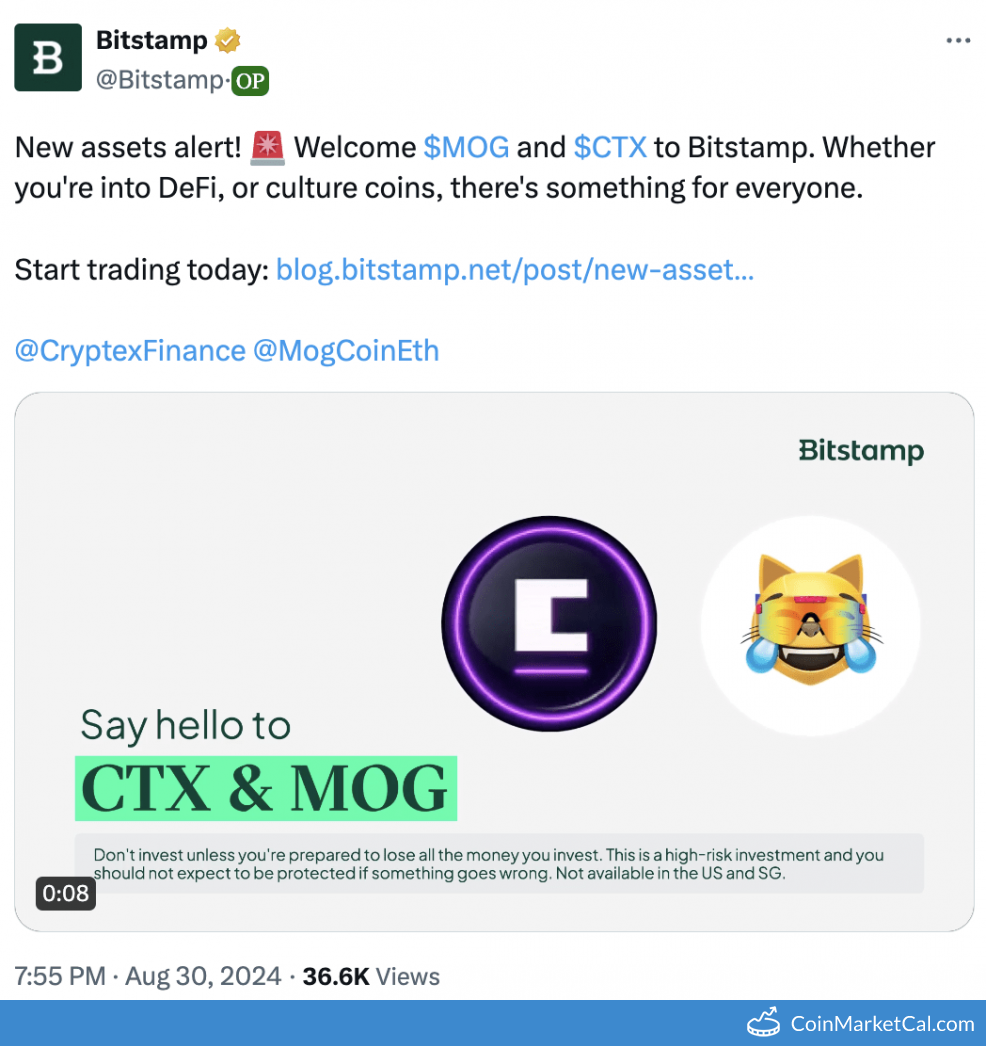
Task: Click the green OP badge
Action: [x=250, y=81]
